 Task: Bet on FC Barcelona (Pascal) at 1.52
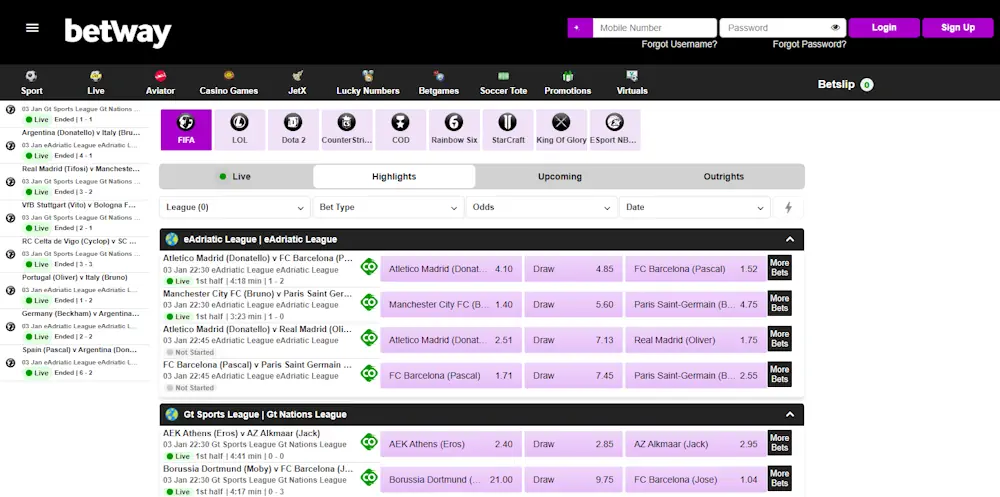point(695,269)
